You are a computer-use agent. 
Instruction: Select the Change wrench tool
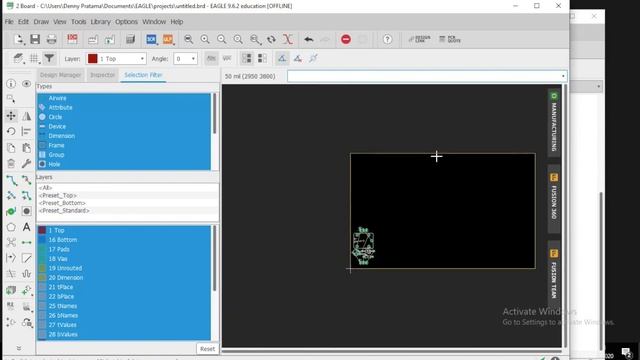pyautogui.click(x=27, y=164)
